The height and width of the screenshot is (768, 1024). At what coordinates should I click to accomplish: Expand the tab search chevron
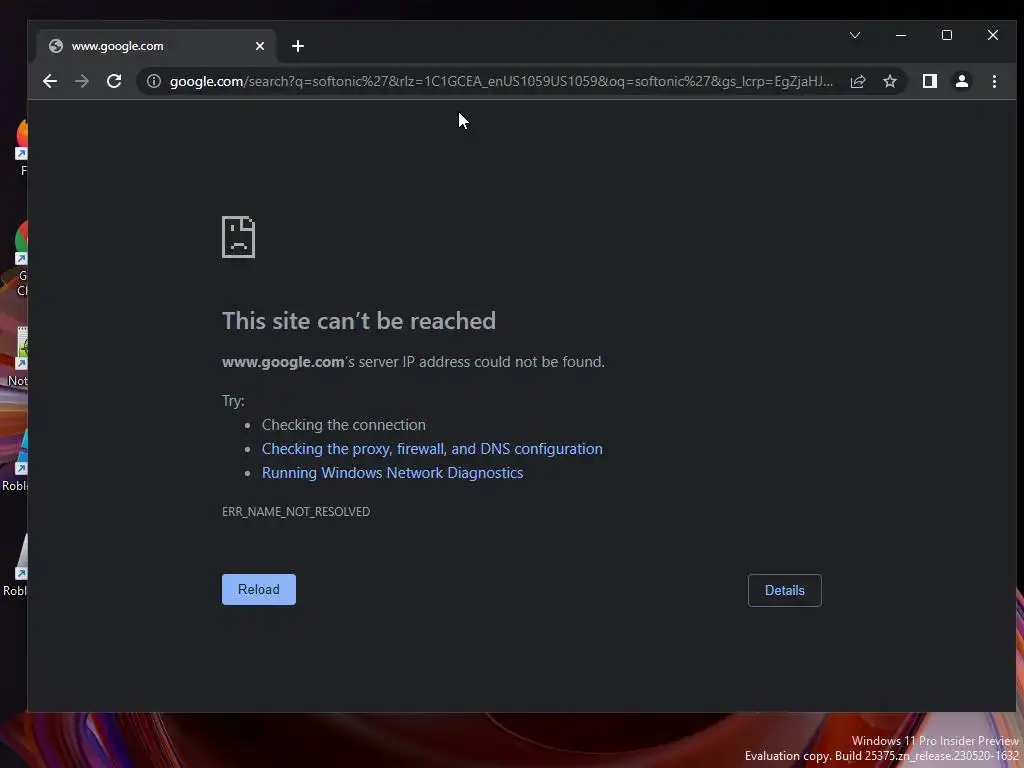(x=855, y=35)
